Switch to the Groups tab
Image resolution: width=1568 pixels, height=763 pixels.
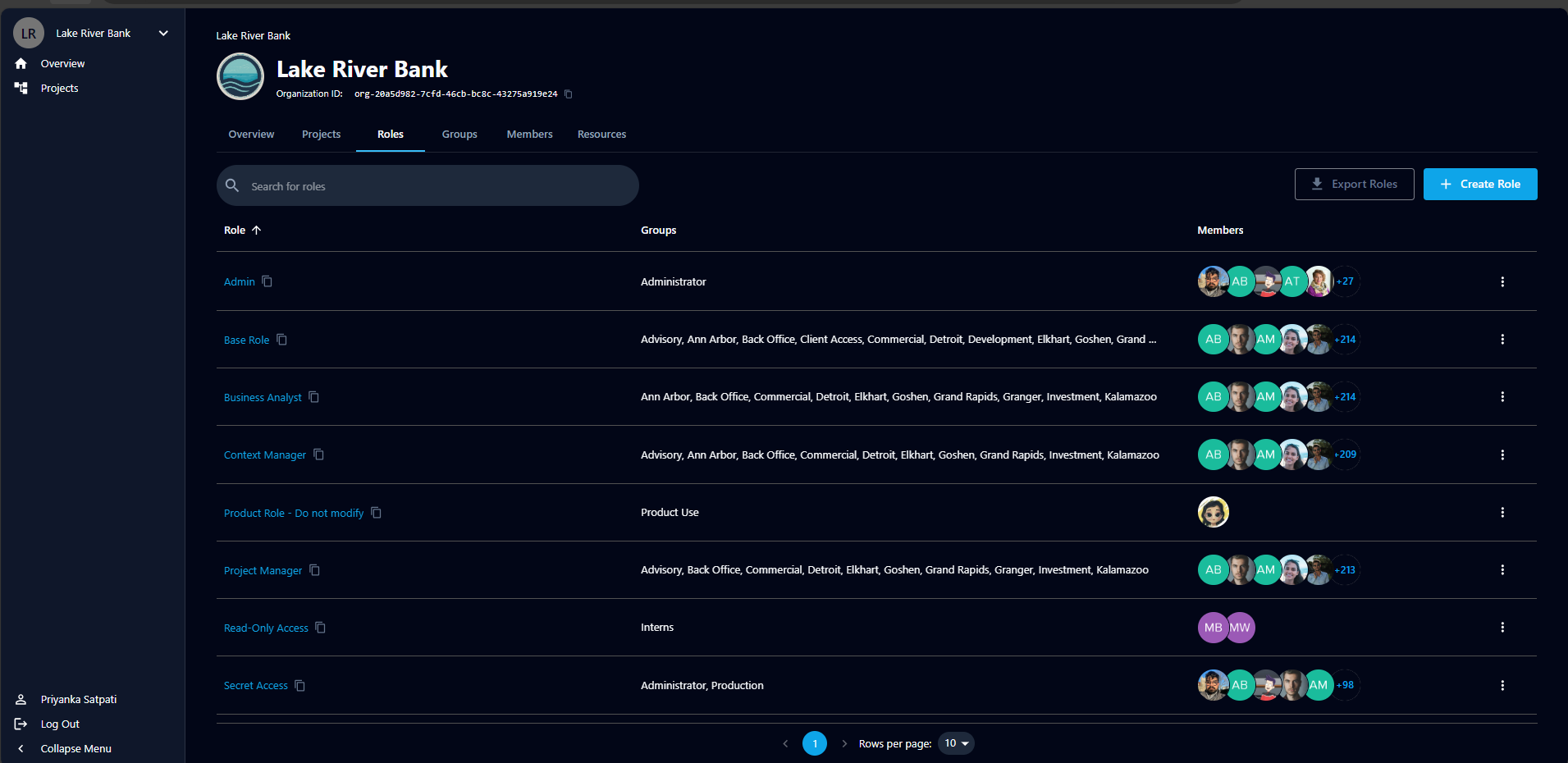(459, 134)
